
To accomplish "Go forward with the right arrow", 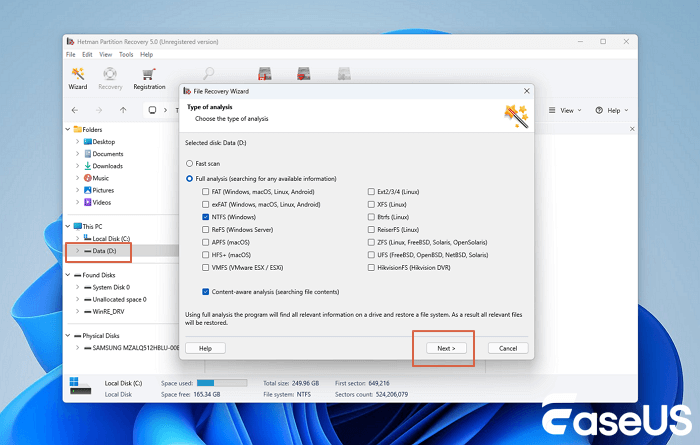I will coord(99,110).
